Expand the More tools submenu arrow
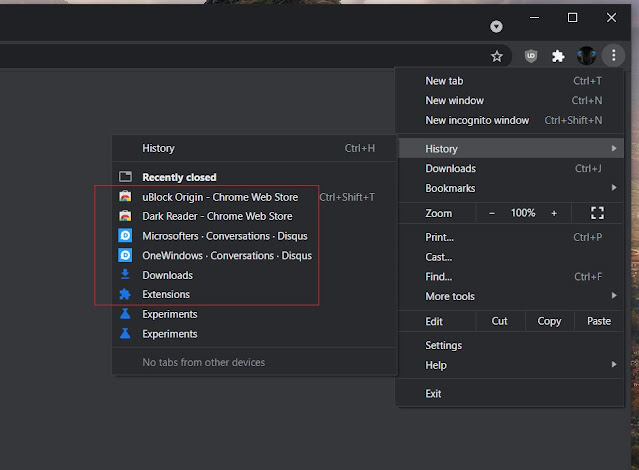The width and height of the screenshot is (639, 470). [x=614, y=295]
